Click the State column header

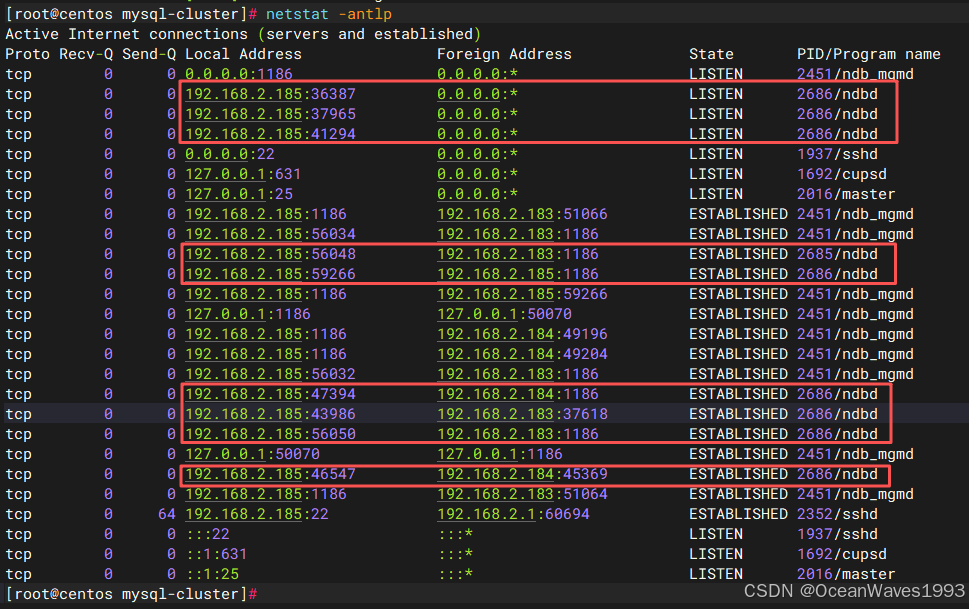pyautogui.click(x=711, y=54)
